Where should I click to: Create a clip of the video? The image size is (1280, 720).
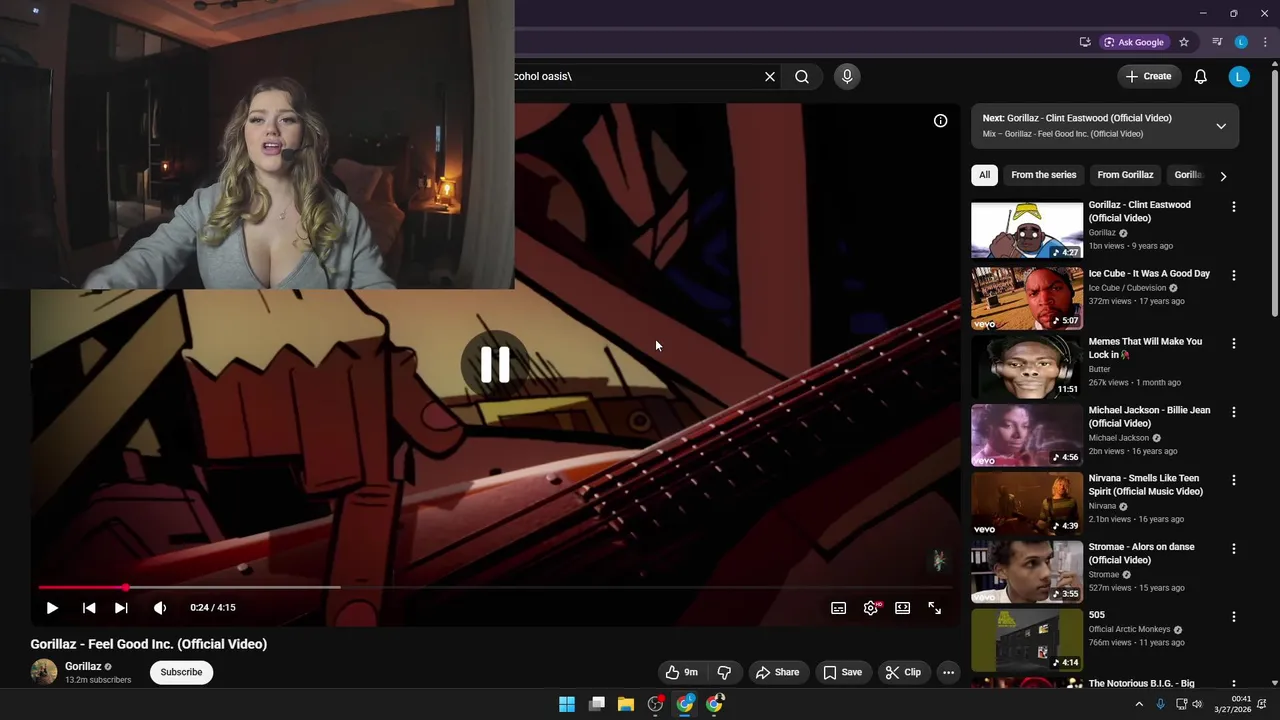(x=903, y=672)
